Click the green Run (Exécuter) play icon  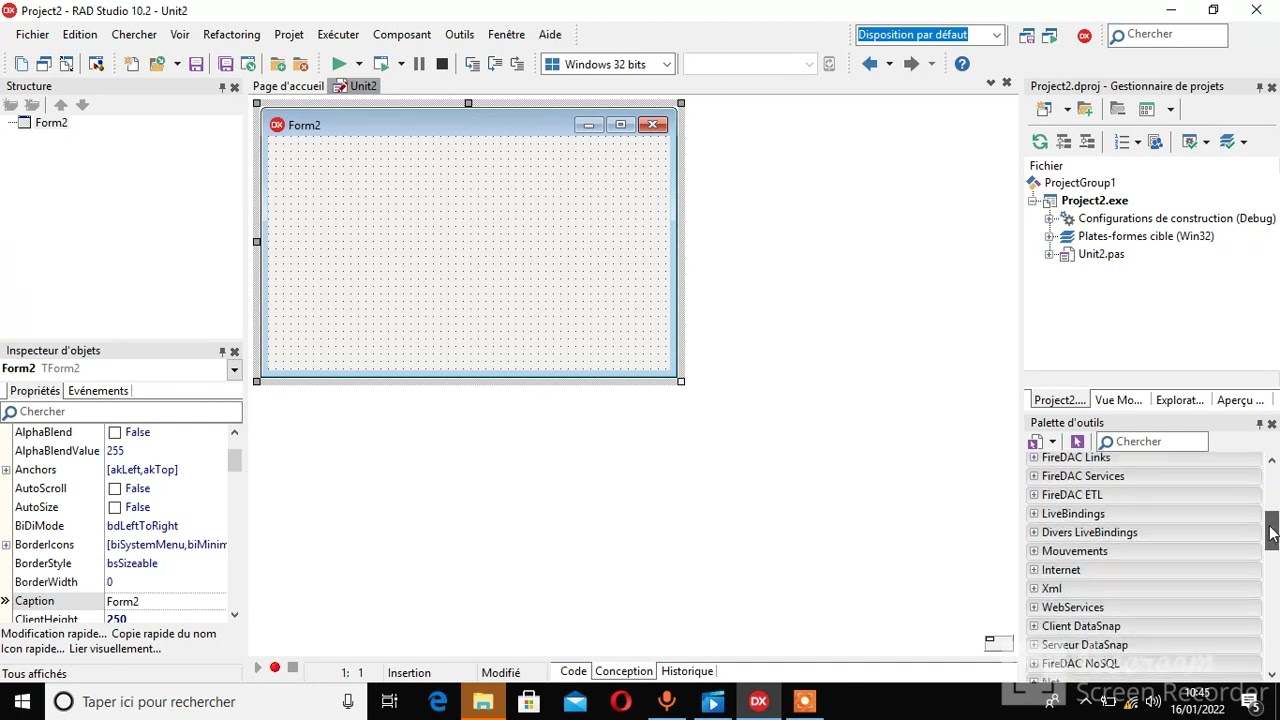[x=339, y=64]
